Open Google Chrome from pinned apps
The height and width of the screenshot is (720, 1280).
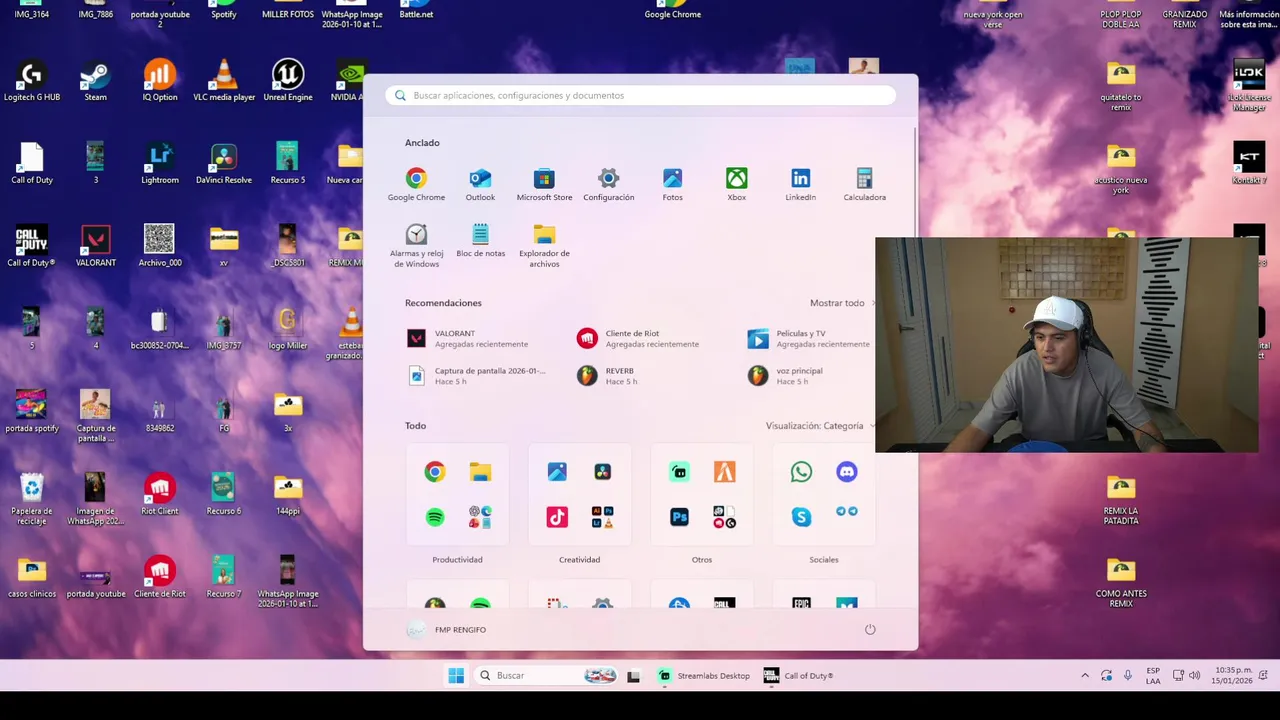[416, 185]
